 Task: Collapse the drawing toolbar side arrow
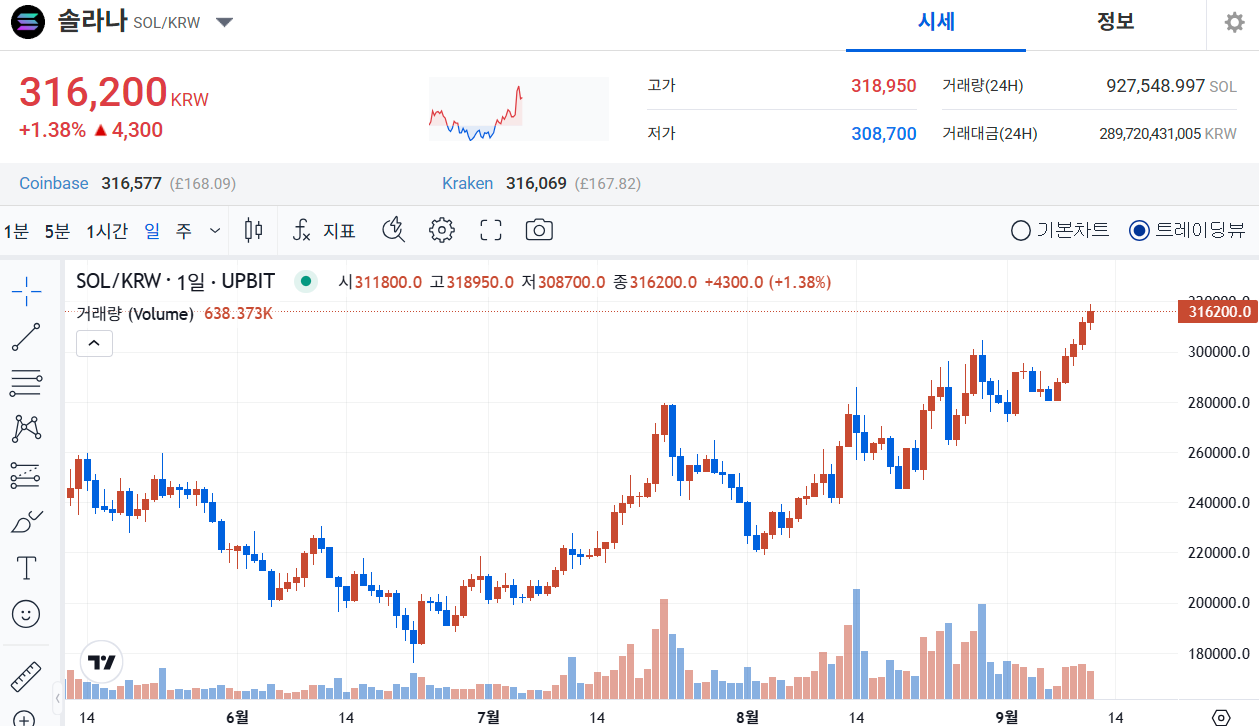tap(58, 697)
